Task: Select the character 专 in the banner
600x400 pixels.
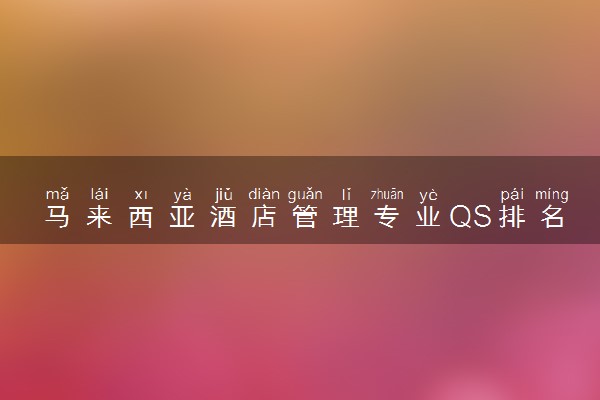Action: [387, 217]
